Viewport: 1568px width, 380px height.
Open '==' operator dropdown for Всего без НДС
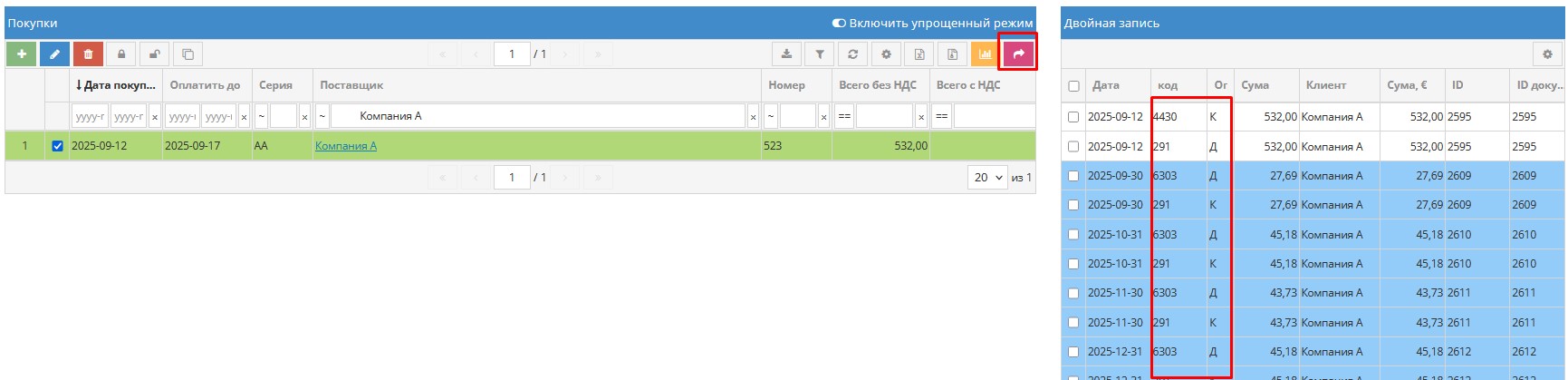tap(844, 116)
